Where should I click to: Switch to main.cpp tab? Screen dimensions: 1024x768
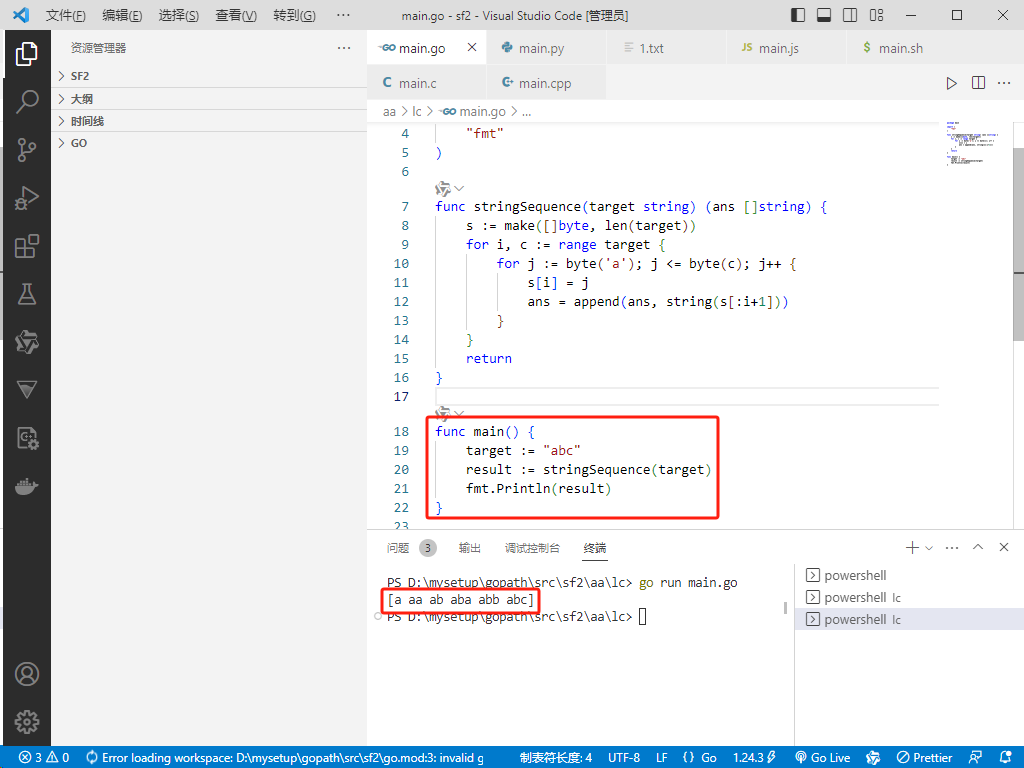click(x=546, y=83)
